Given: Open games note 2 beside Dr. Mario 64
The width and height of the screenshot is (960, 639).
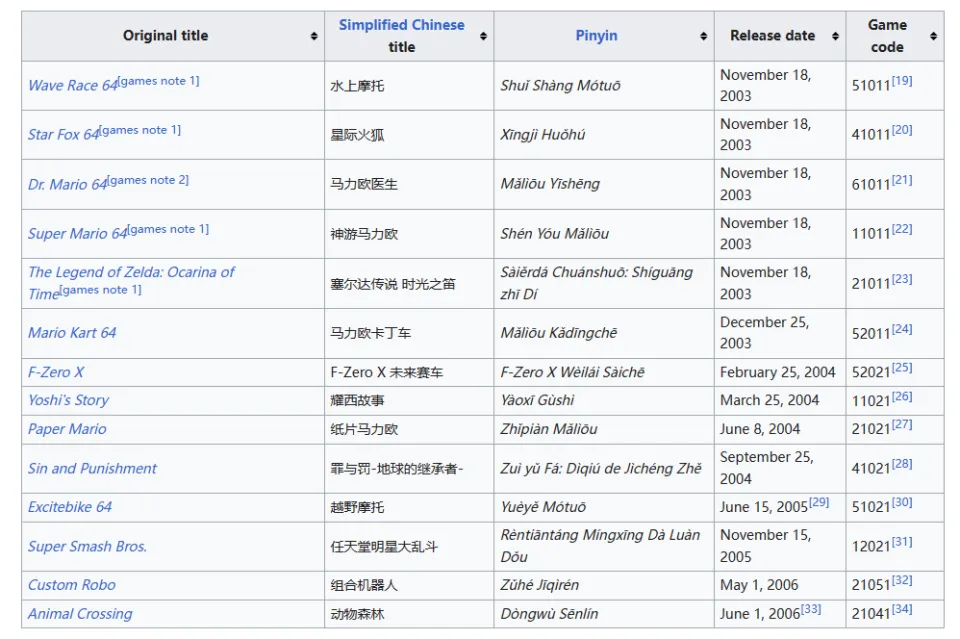Looking at the screenshot, I should click(149, 180).
